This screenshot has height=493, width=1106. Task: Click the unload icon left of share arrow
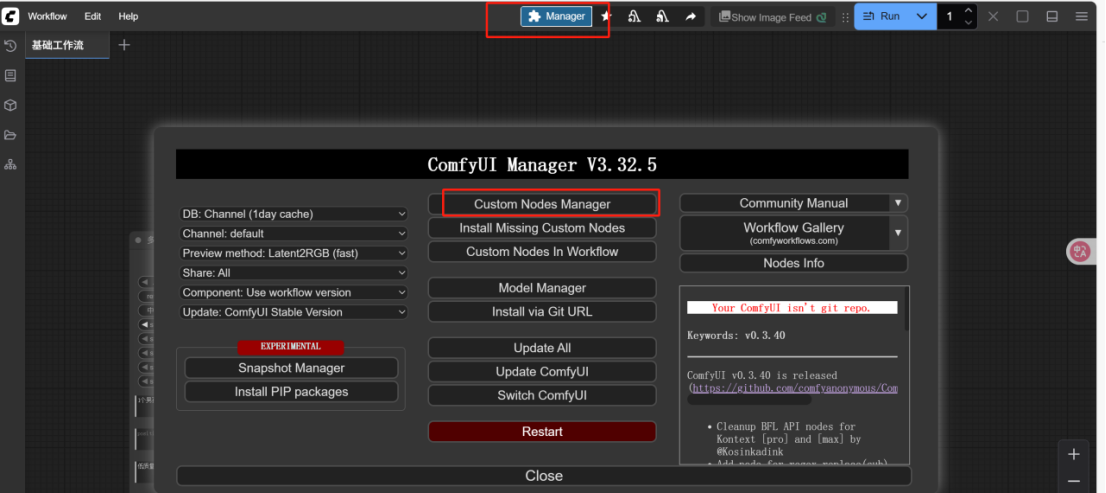point(662,16)
